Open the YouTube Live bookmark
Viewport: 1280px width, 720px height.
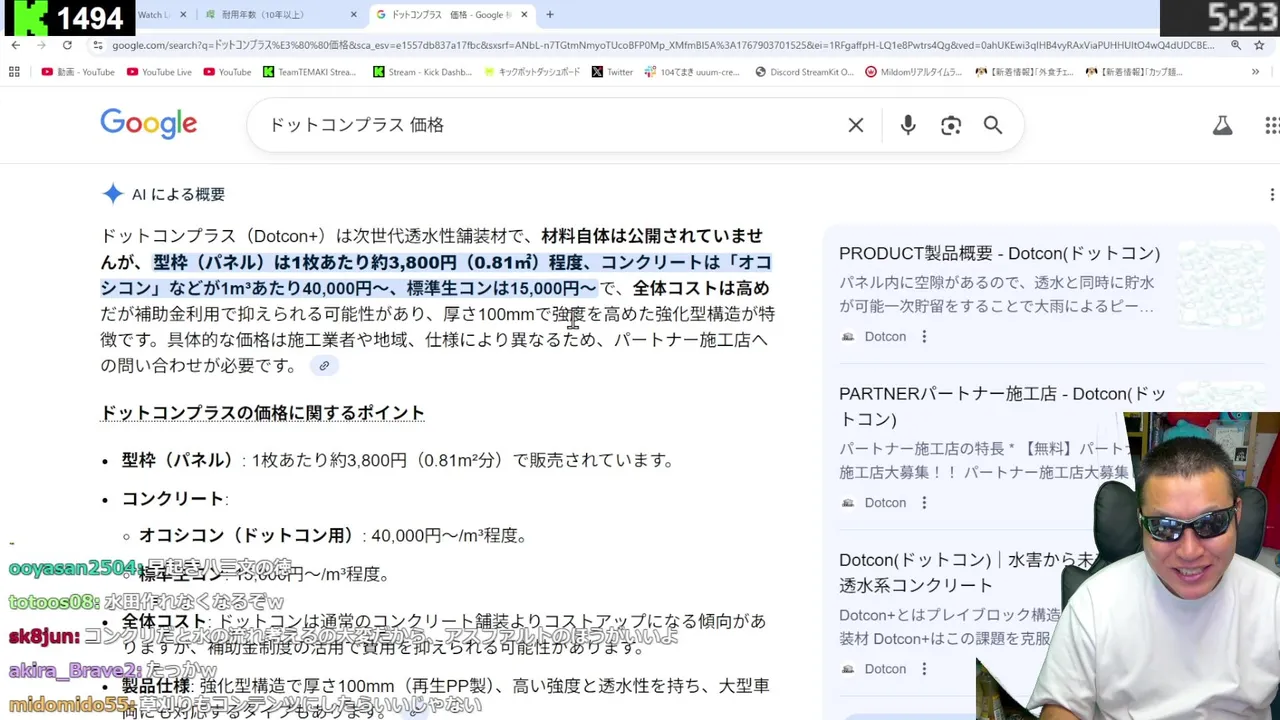[159, 72]
